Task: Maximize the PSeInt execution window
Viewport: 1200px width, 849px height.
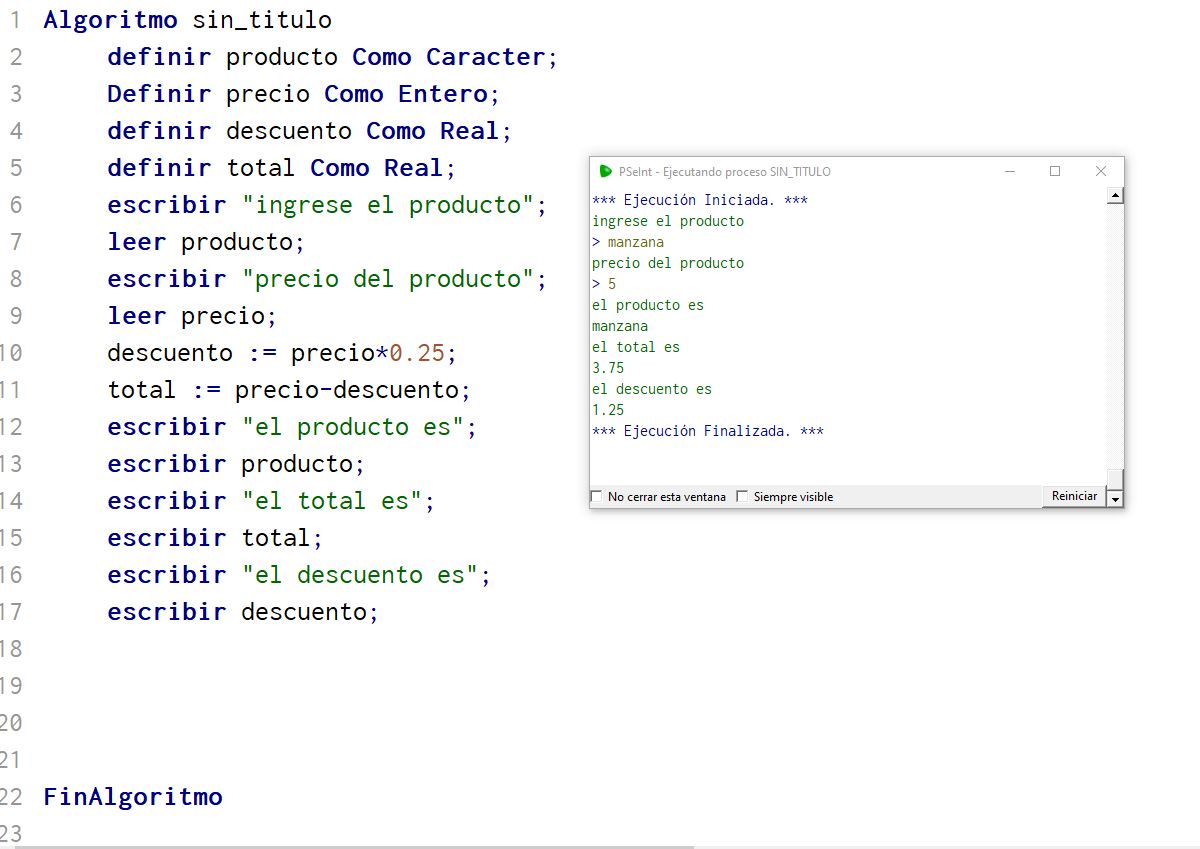Action: coord(1054,171)
